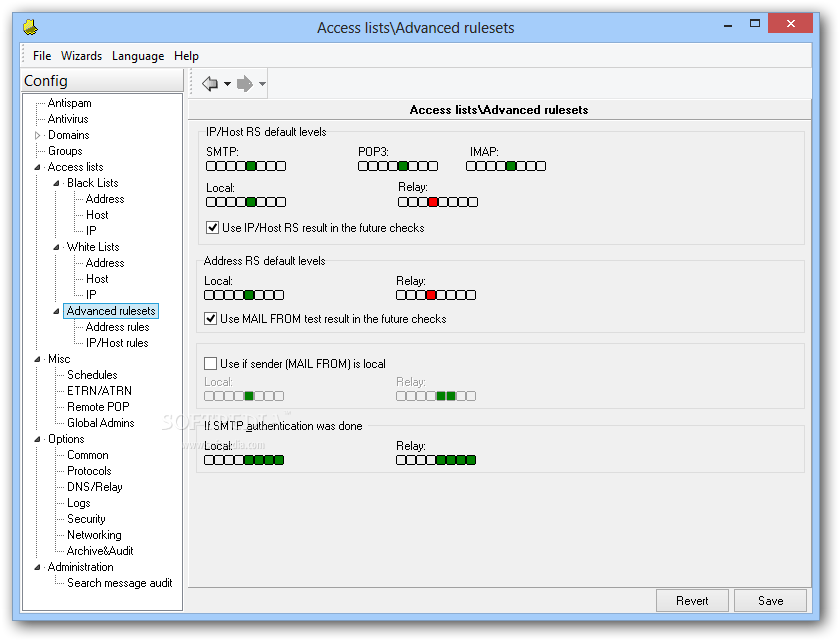Open the Language menu

pos(138,56)
